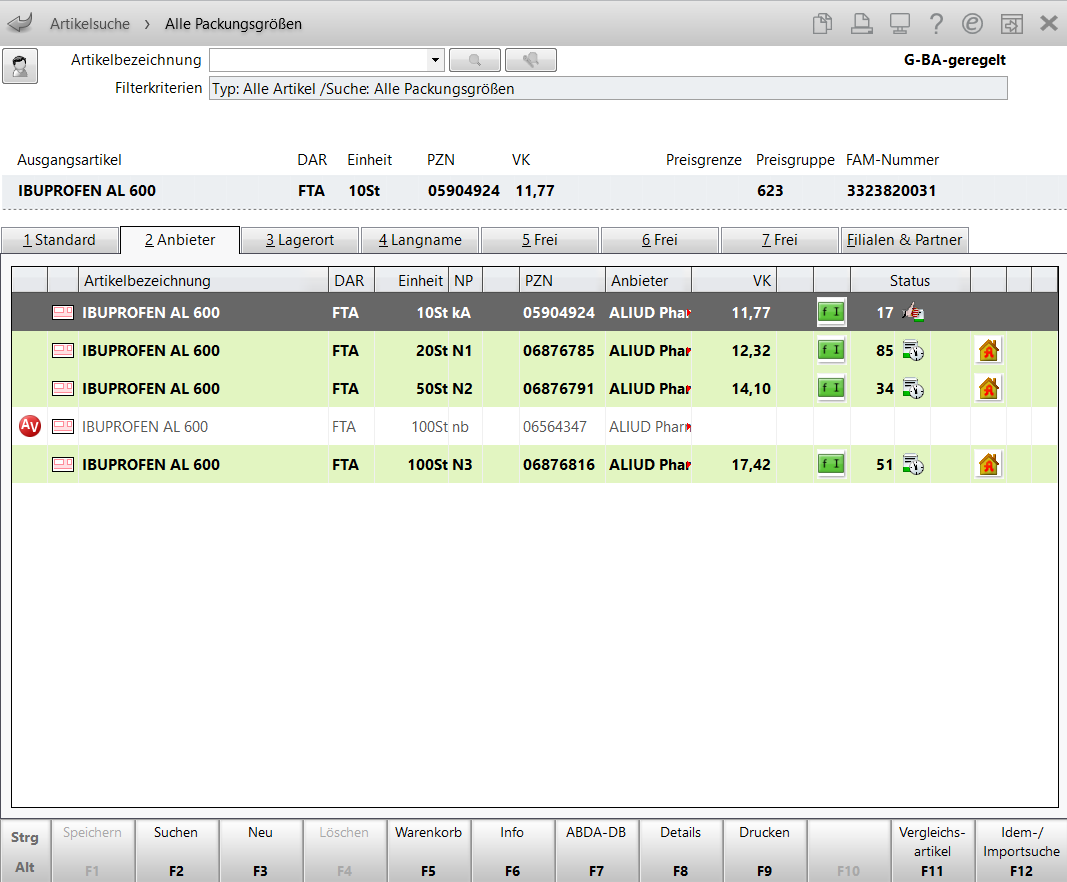1067x882 pixels.
Task: Click the clipboard copy icon in title bar
Action: pyautogui.click(x=822, y=24)
